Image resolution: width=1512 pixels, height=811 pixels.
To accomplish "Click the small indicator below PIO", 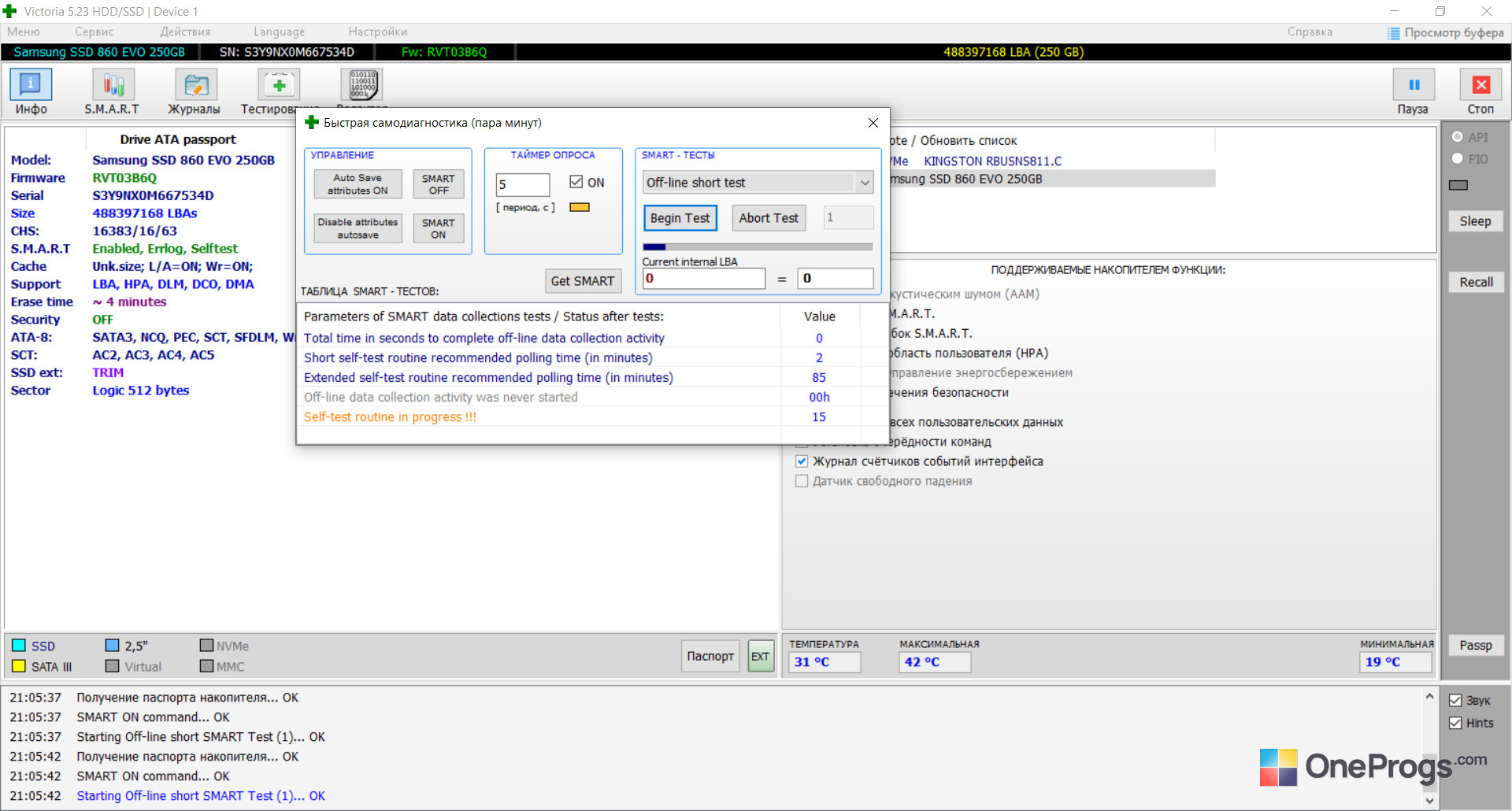I will tap(1458, 185).
